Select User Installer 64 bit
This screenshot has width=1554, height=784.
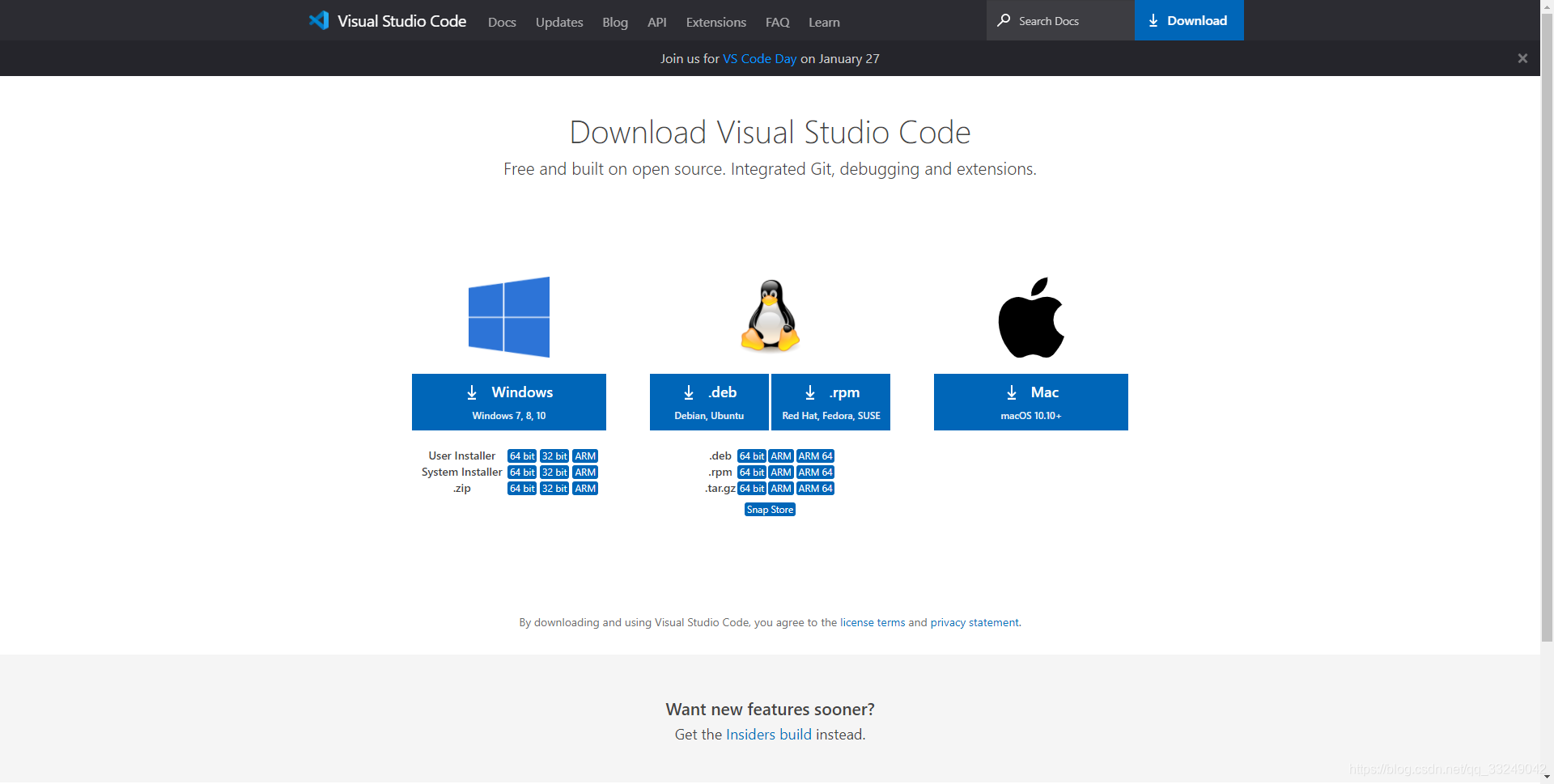(x=522, y=456)
